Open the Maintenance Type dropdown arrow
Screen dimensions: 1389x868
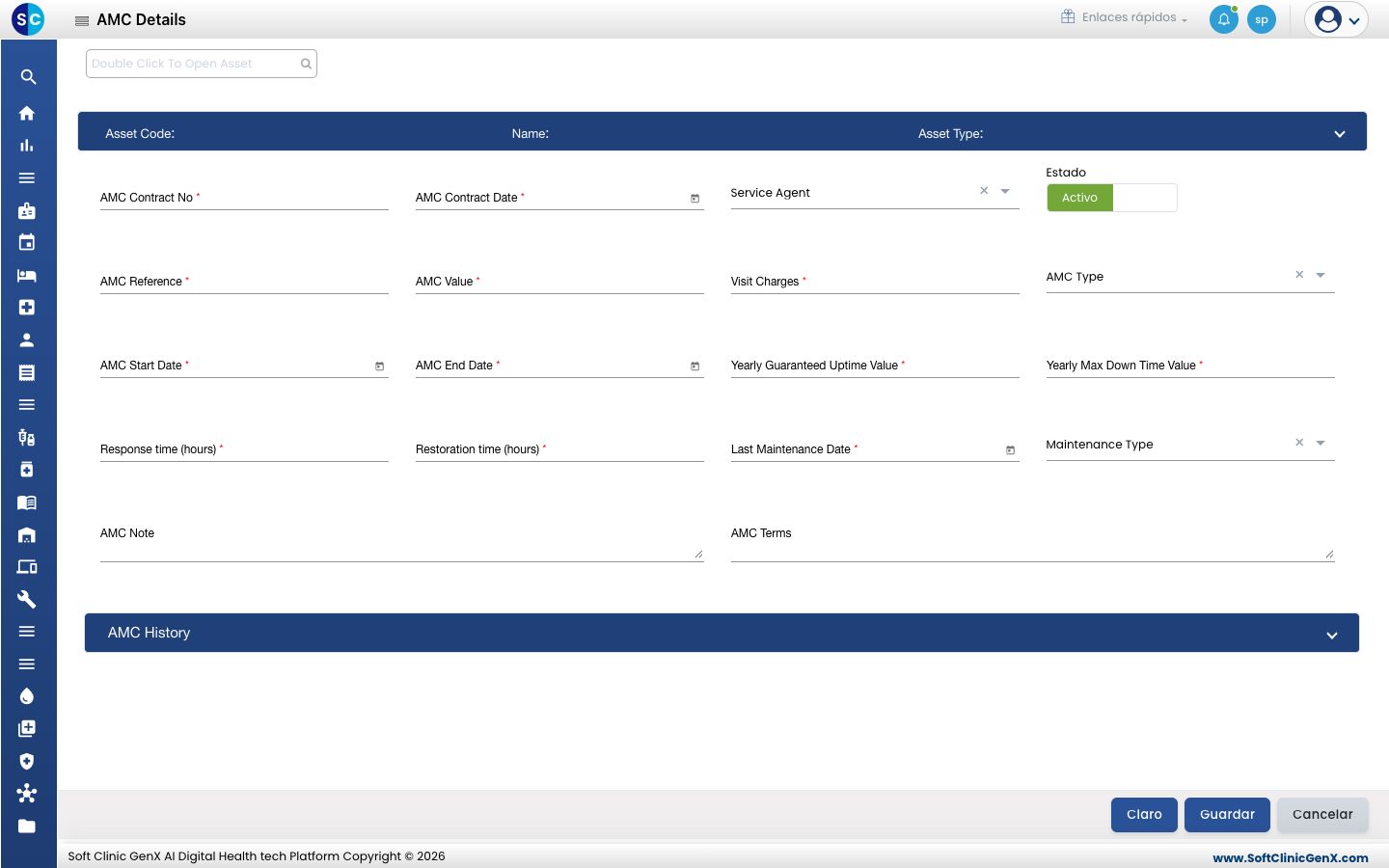click(x=1321, y=444)
